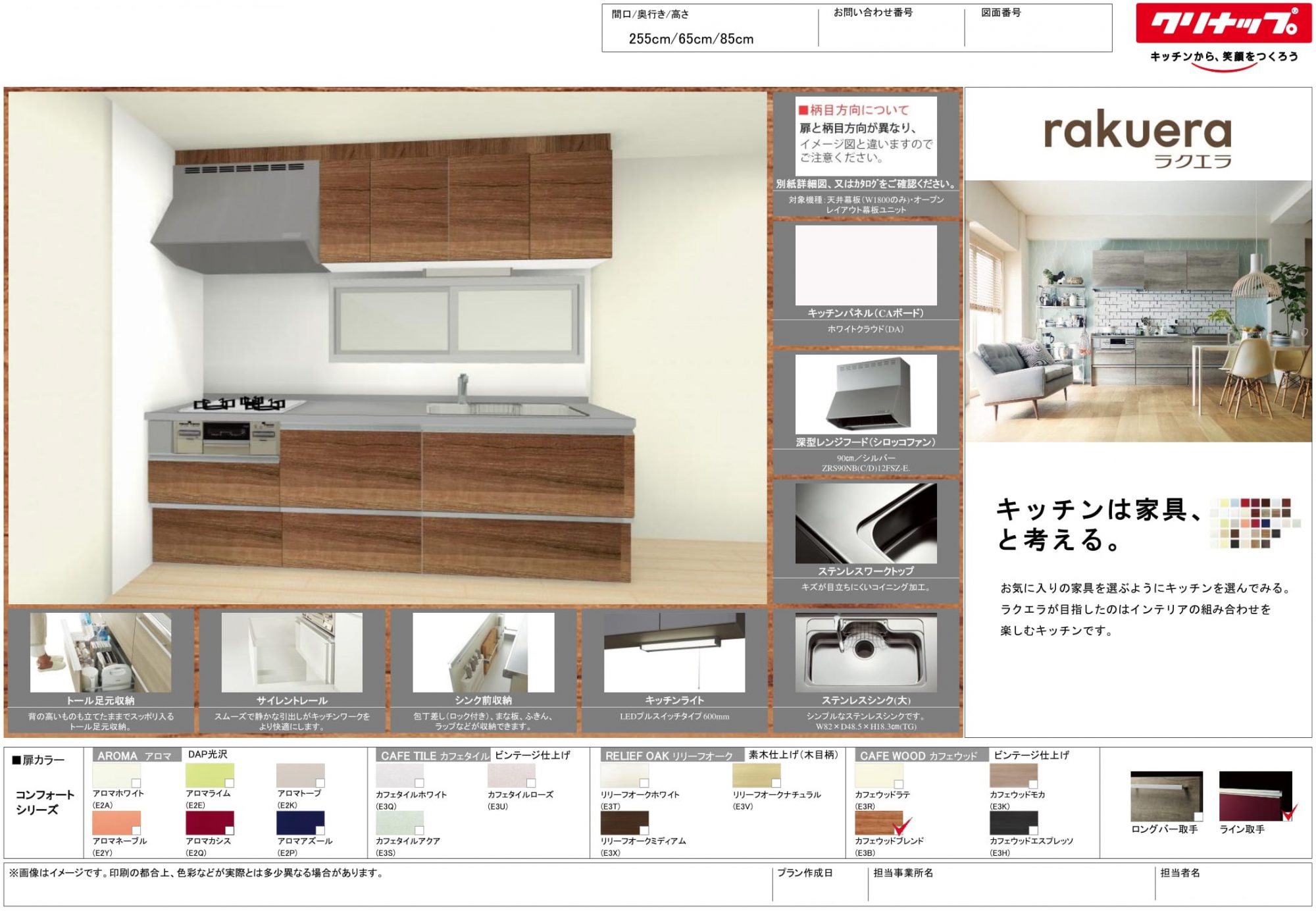
Task: Click the ※画像はイメージです disclaimer text
Action: coord(195,873)
